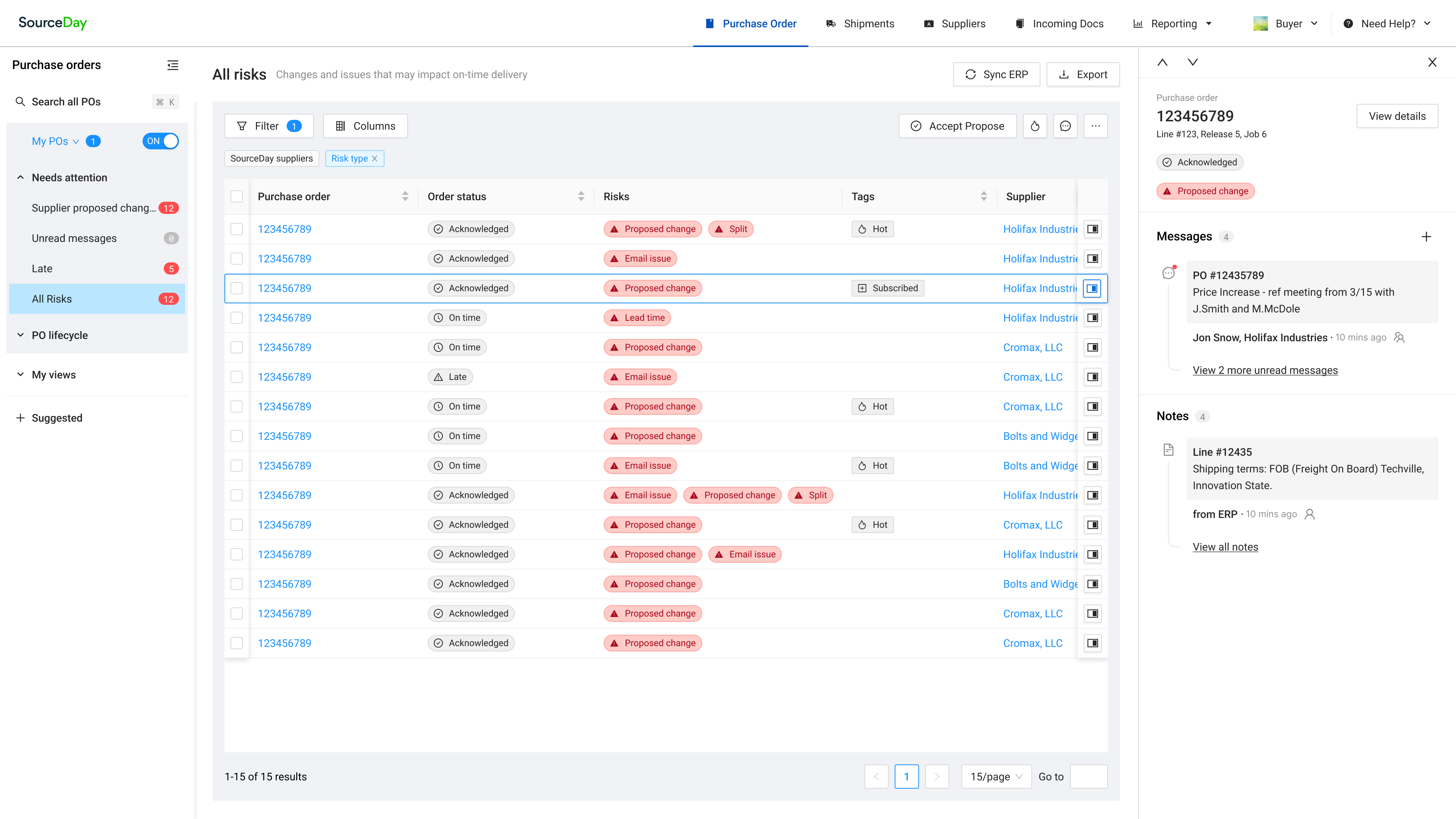The width and height of the screenshot is (1456, 819).
Task: Remove the Risk type filter chip
Action: click(x=375, y=159)
